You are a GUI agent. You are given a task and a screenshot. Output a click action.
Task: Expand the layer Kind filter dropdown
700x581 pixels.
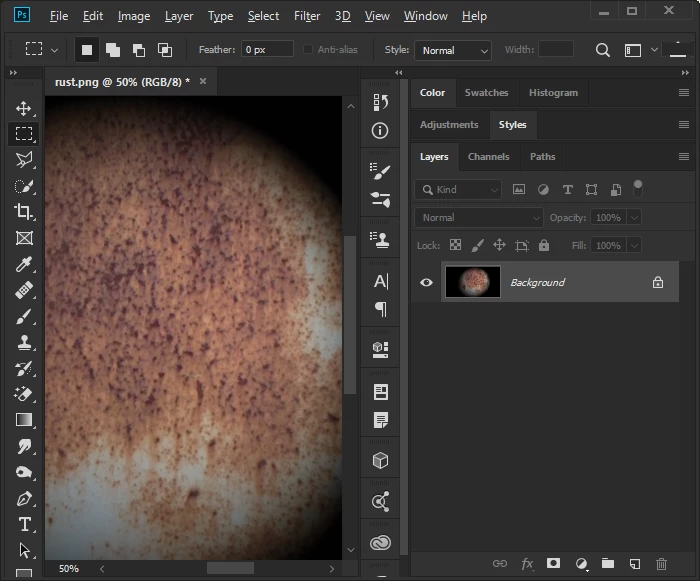tap(459, 189)
